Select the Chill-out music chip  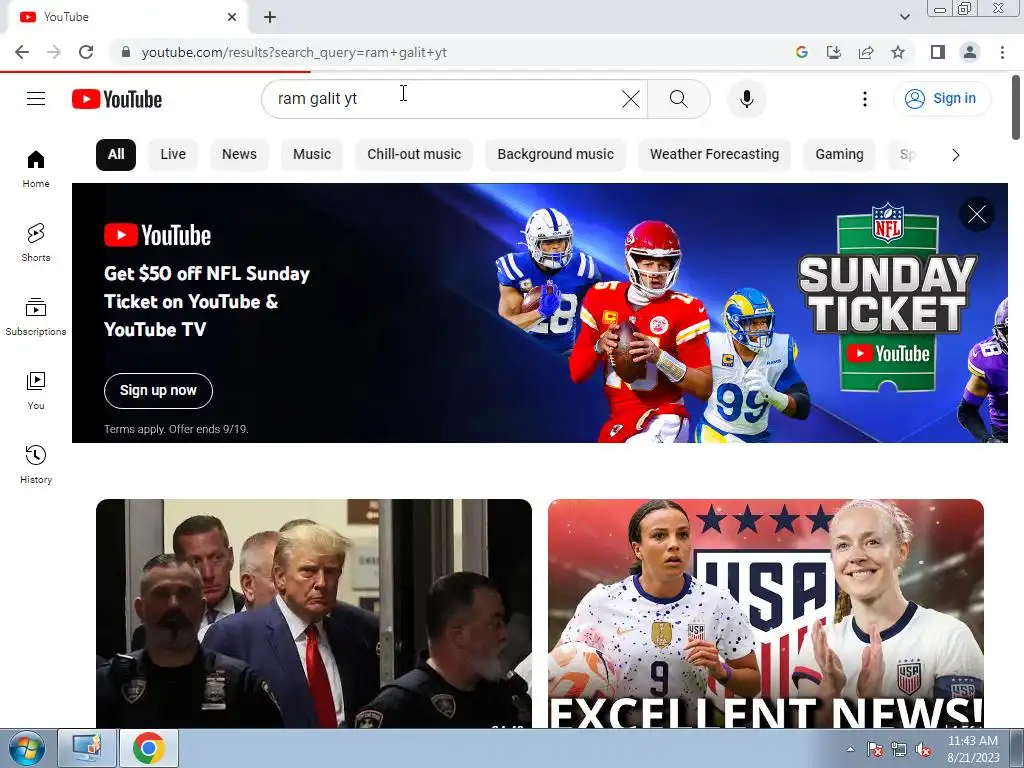(x=414, y=155)
